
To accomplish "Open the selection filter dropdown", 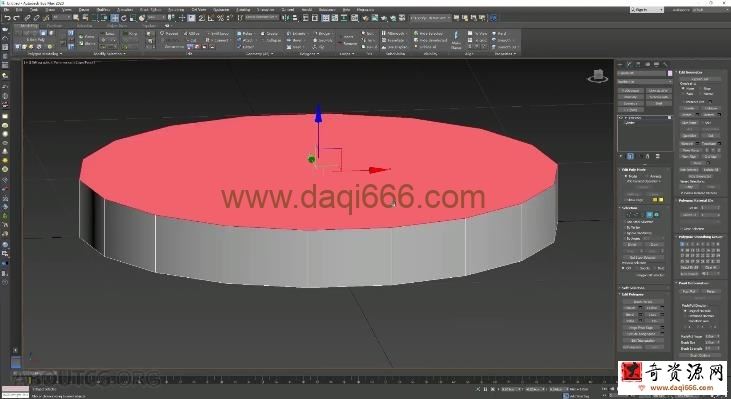I will coord(62,18).
